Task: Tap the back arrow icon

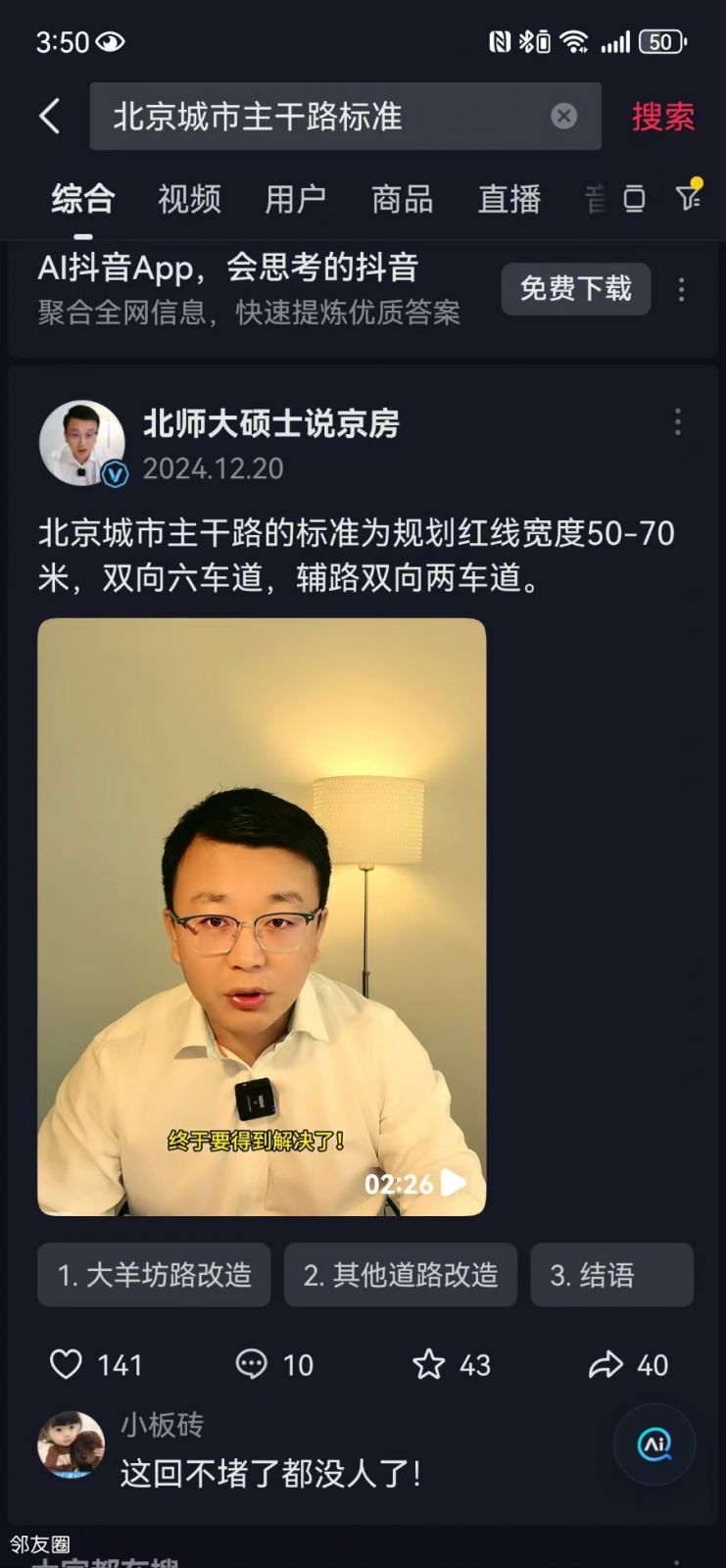Action: [50, 117]
